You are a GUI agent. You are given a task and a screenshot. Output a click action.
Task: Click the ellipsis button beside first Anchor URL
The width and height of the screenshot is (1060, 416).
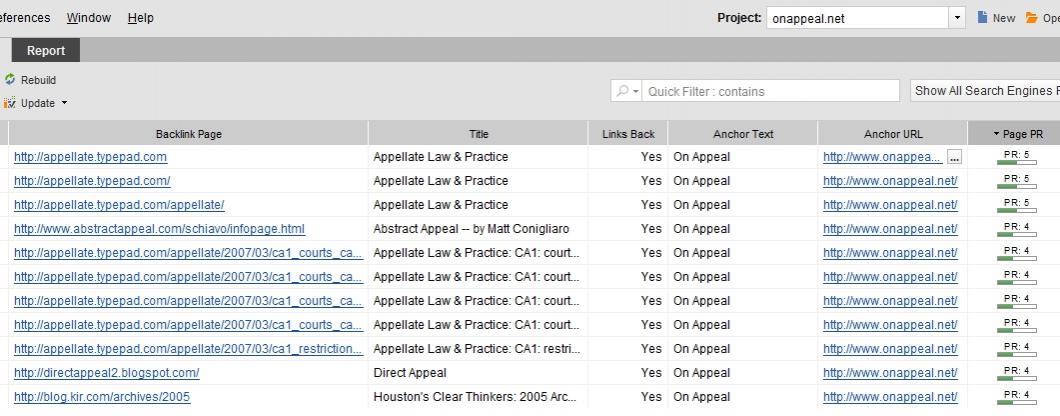[954, 157]
